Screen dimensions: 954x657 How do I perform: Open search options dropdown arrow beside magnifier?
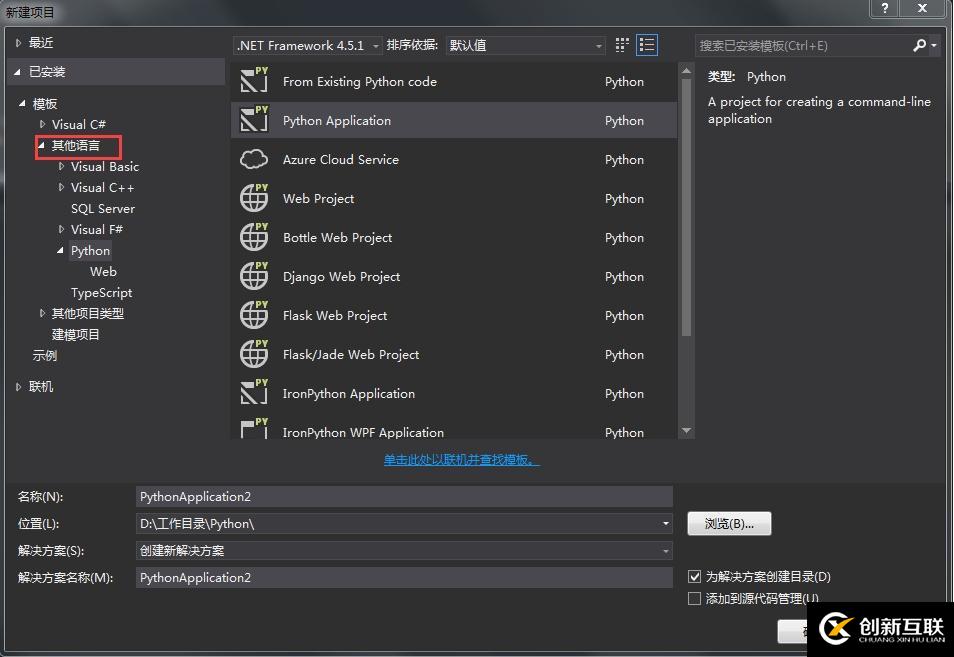(x=934, y=46)
